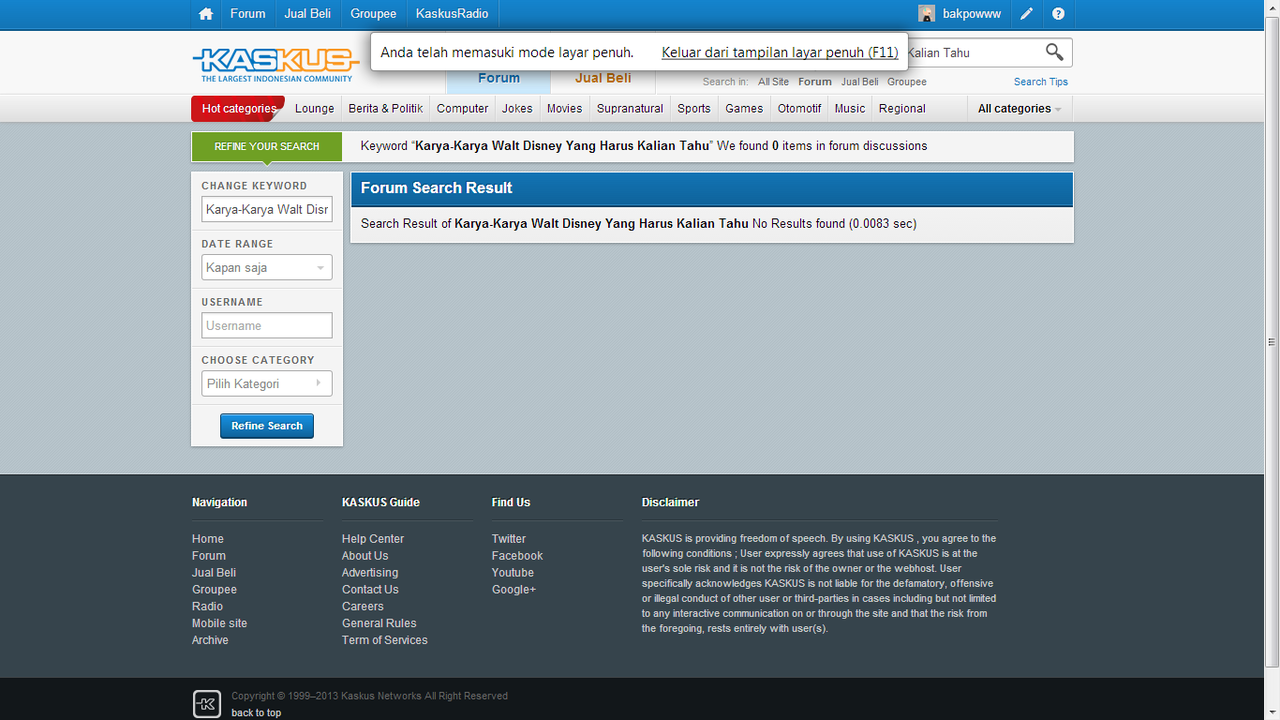This screenshot has height=720, width=1280.
Task: Open Sports category
Action: point(694,109)
